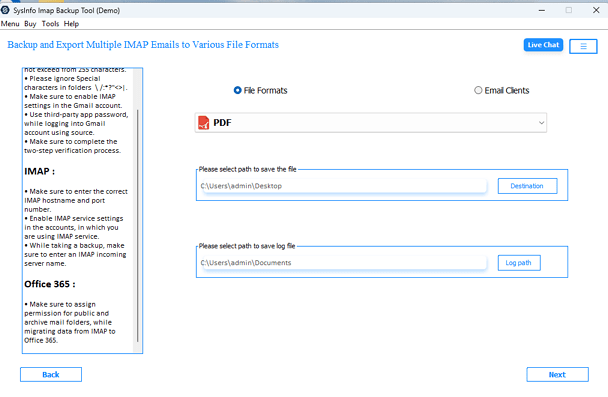Click text about third-party app password
The width and height of the screenshot is (608, 397).
pyautogui.click(x=76, y=124)
